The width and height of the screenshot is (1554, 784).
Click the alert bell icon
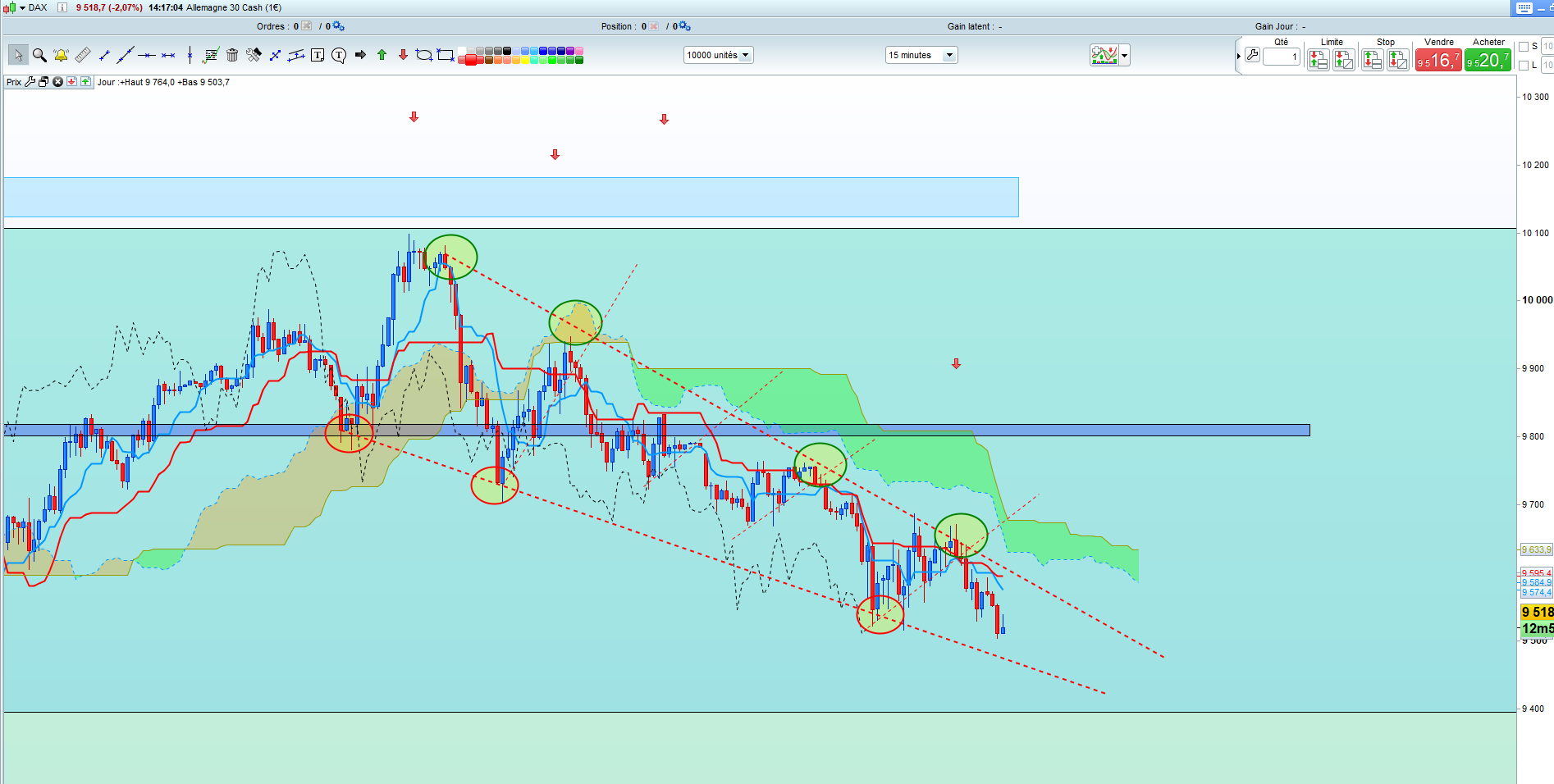[61, 56]
